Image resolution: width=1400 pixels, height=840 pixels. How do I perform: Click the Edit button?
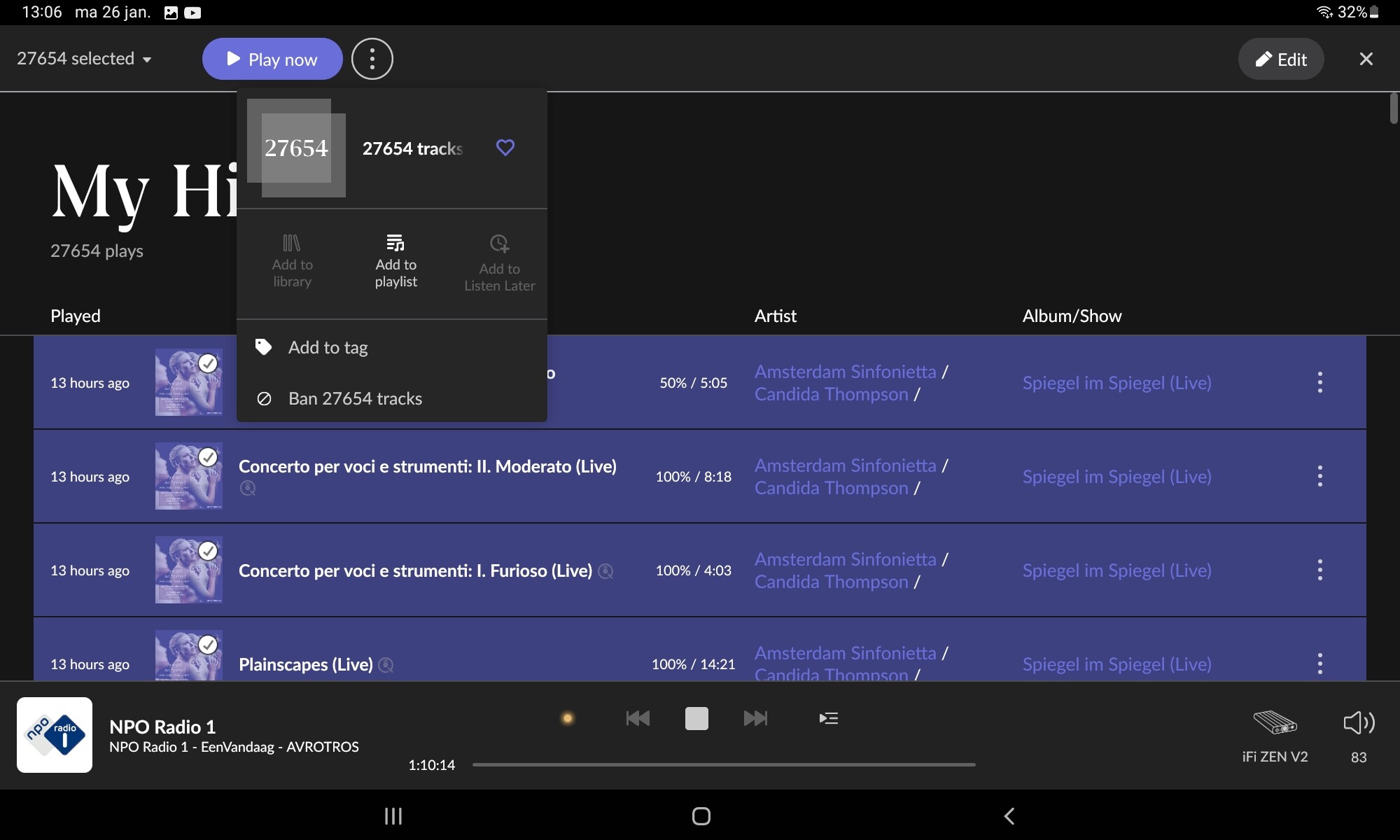pos(1280,59)
